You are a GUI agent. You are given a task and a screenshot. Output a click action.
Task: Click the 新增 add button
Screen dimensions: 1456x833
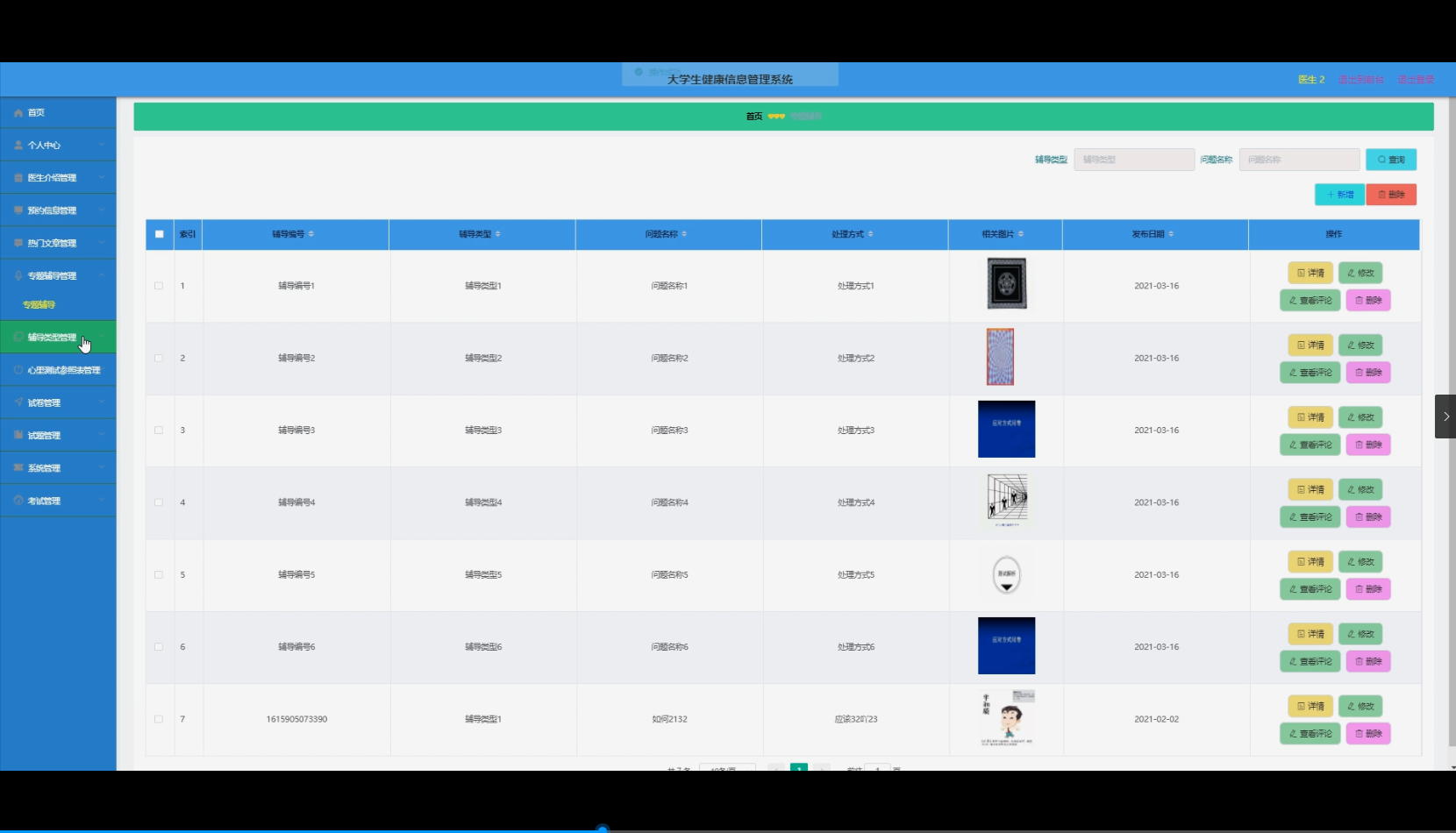point(1339,195)
